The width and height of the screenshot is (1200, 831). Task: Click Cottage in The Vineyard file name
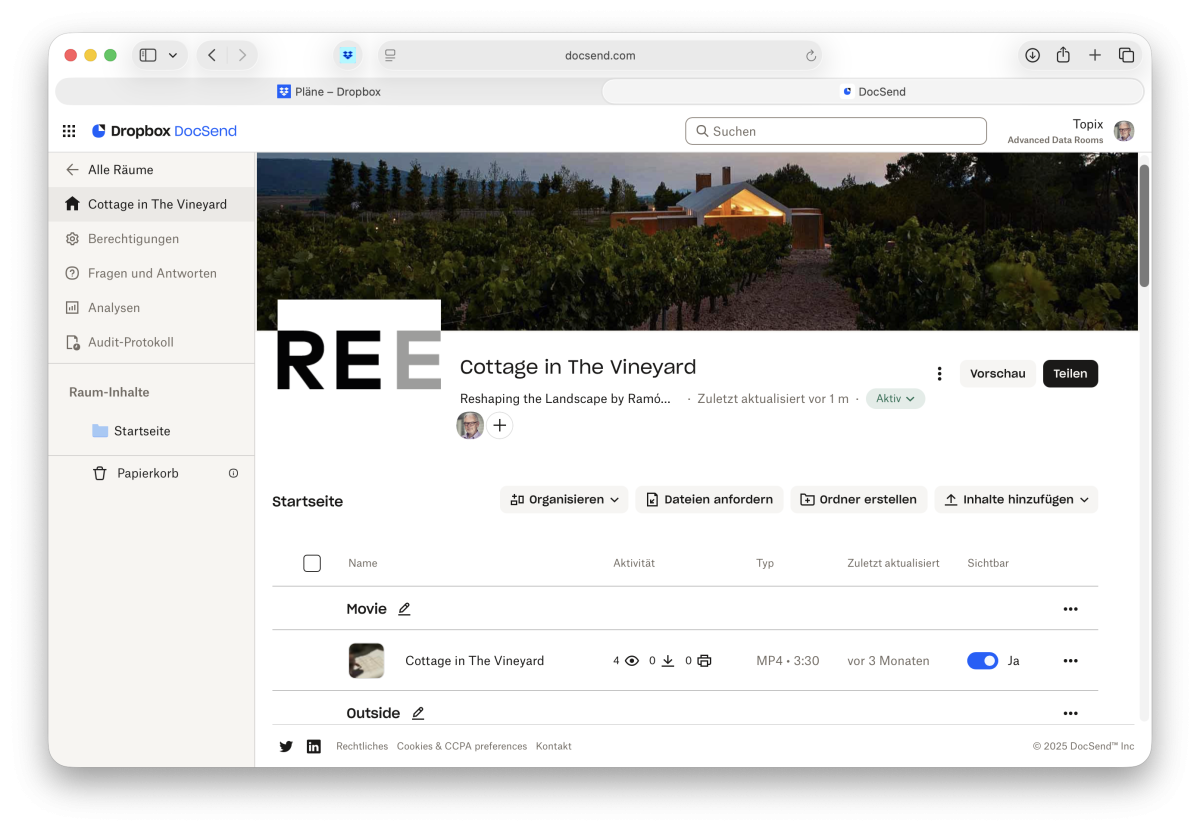coord(474,661)
